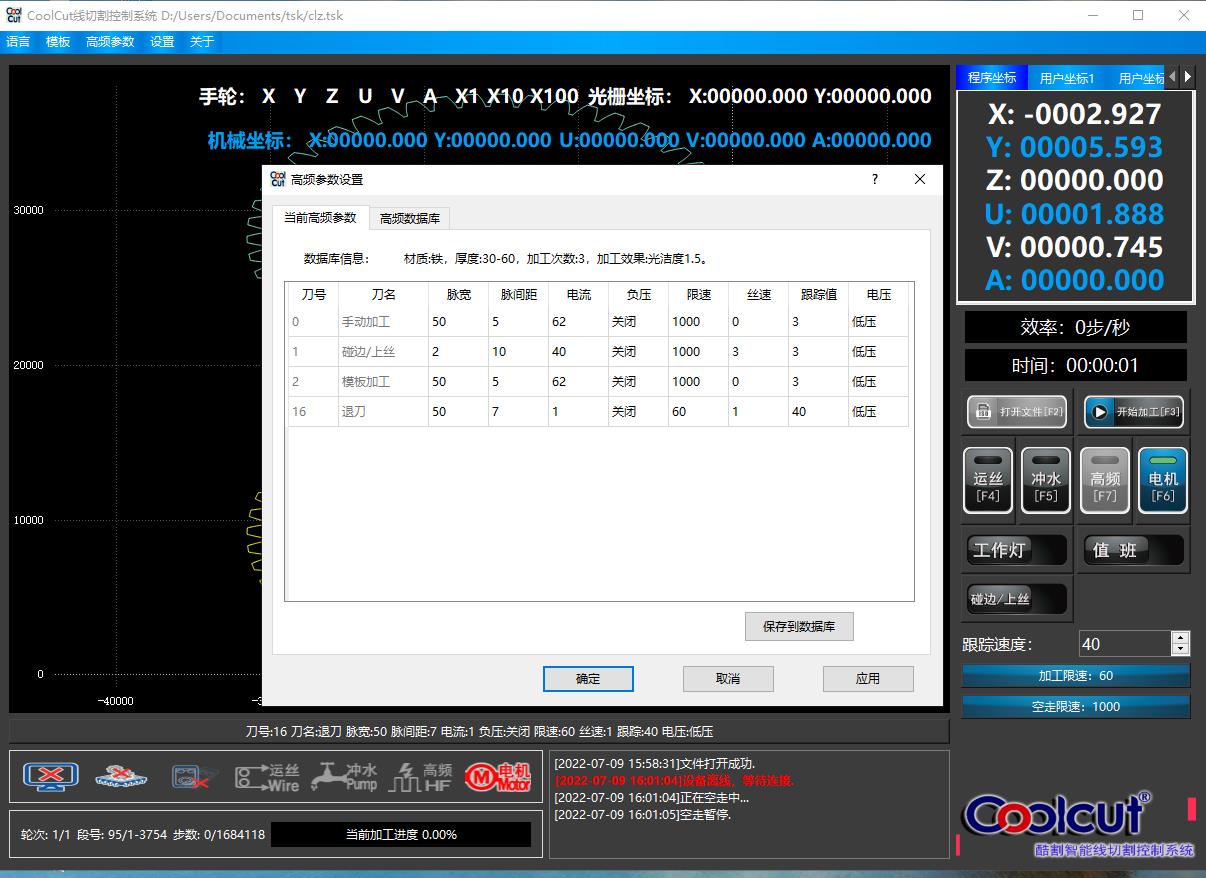
Task: Click 开始加工[F3] start button
Action: [1134, 411]
